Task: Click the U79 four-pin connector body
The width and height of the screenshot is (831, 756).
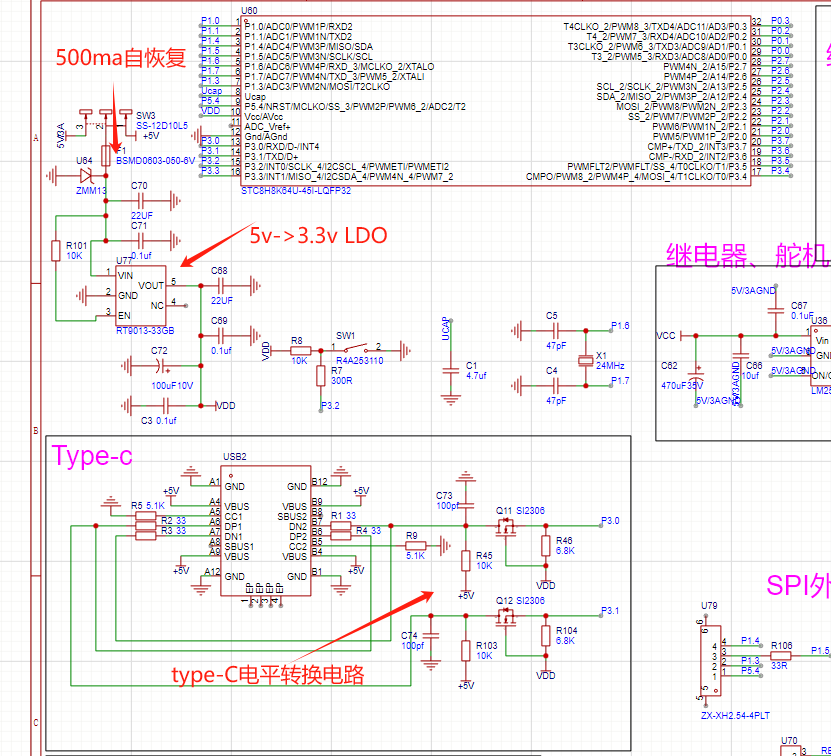Action: click(x=711, y=661)
